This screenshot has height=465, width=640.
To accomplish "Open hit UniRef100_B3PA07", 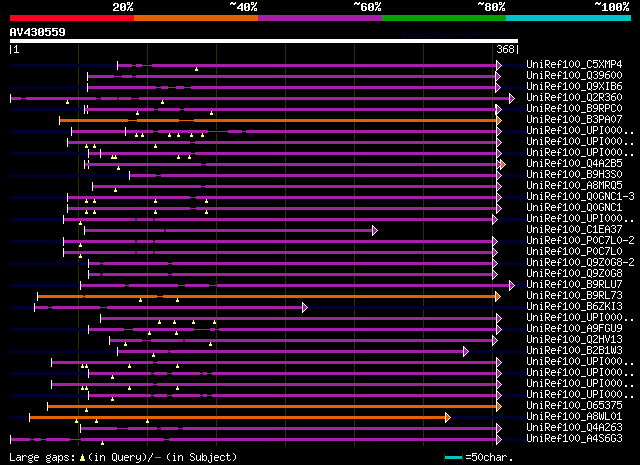I will pyautogui.click(x=574, y=119).
